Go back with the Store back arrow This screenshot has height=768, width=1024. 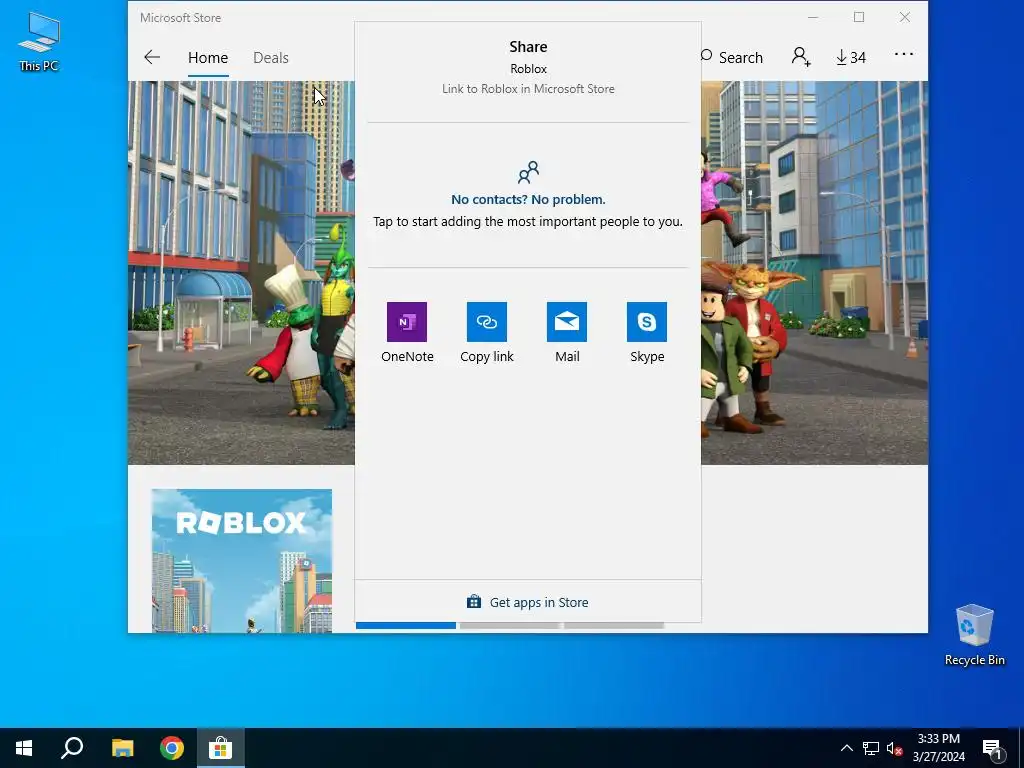[152, 57]
